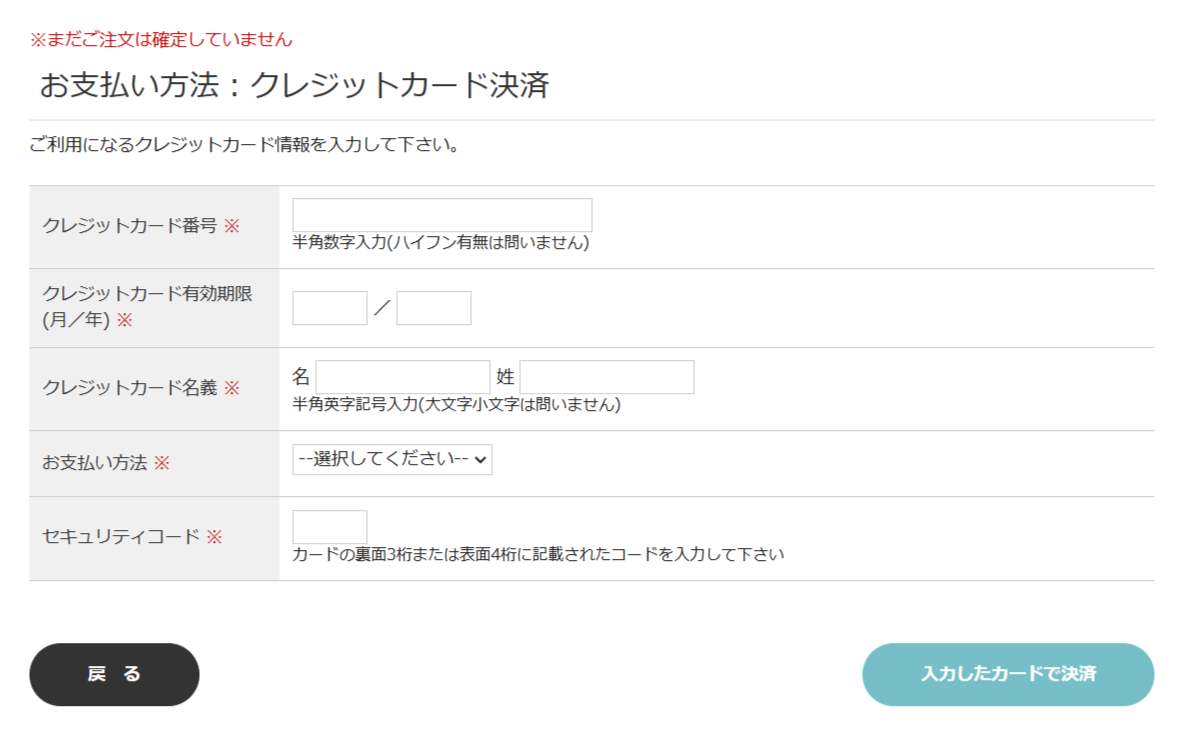Image resolution: width=1195 pixels, height=738 pixels.
Task: Click the red まだご注文は確定していません warning
Action: point(161,40)
